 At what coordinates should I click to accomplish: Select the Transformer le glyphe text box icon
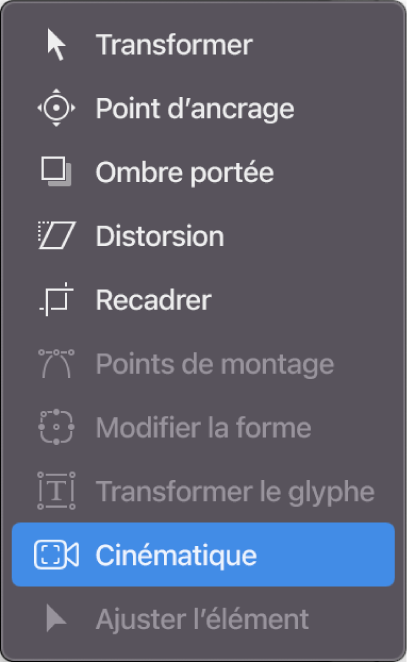56,491
